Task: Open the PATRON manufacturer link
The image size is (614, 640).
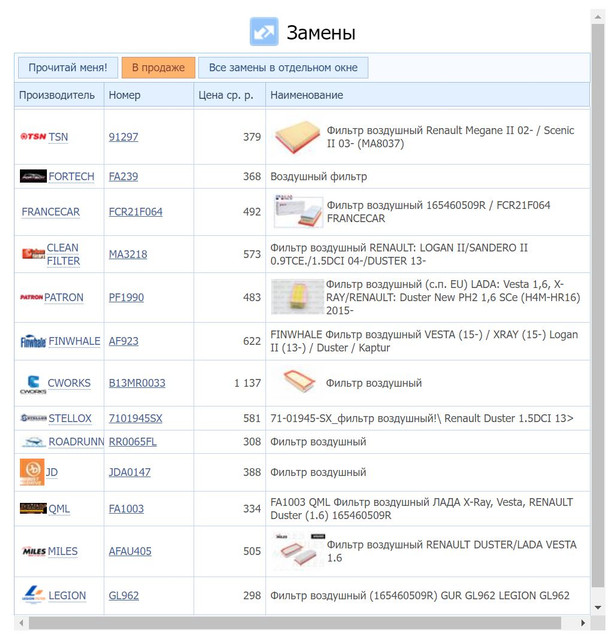Action: click(64, 297)
